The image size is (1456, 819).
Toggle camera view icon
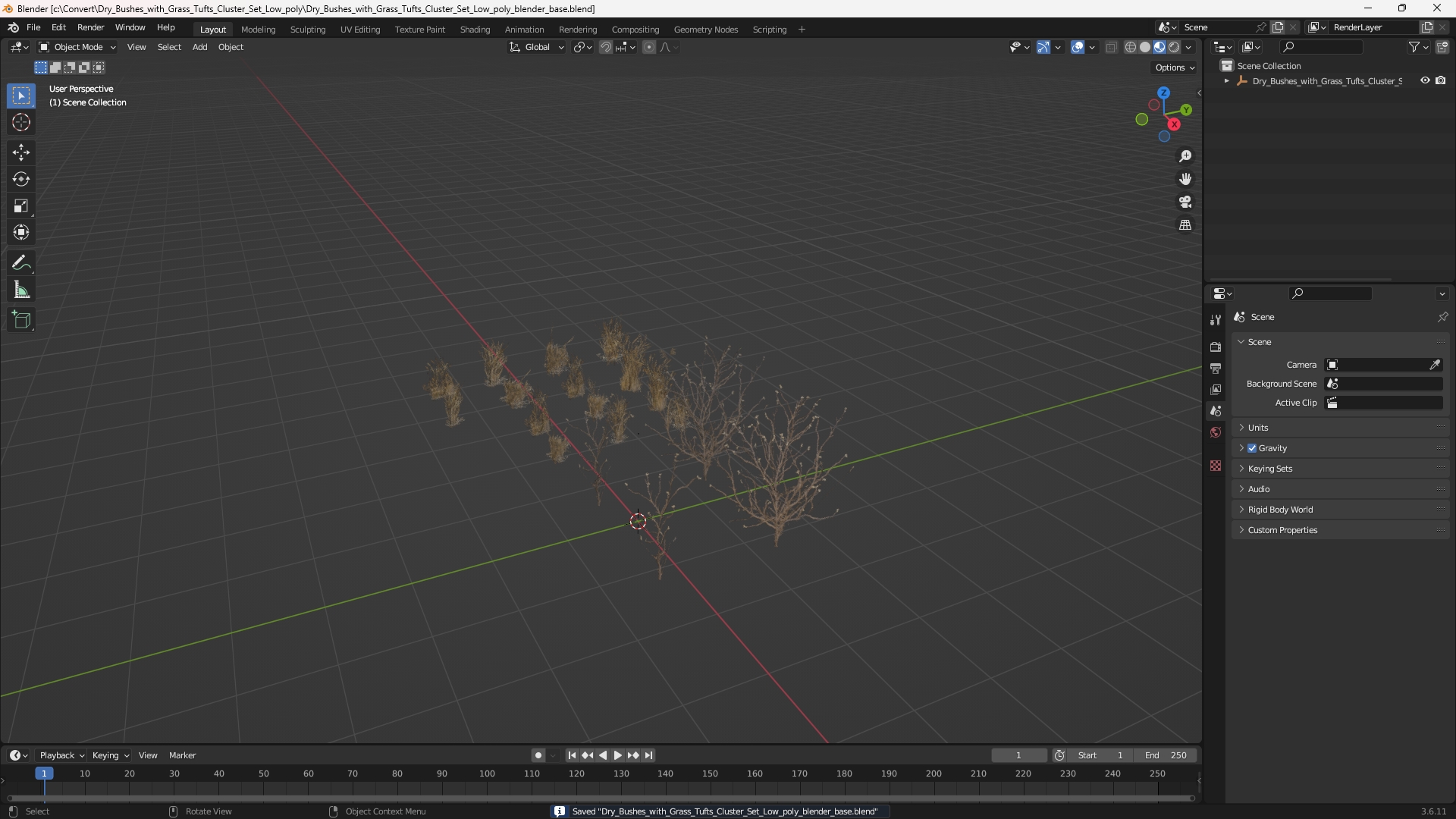(x=1185, y=202)
